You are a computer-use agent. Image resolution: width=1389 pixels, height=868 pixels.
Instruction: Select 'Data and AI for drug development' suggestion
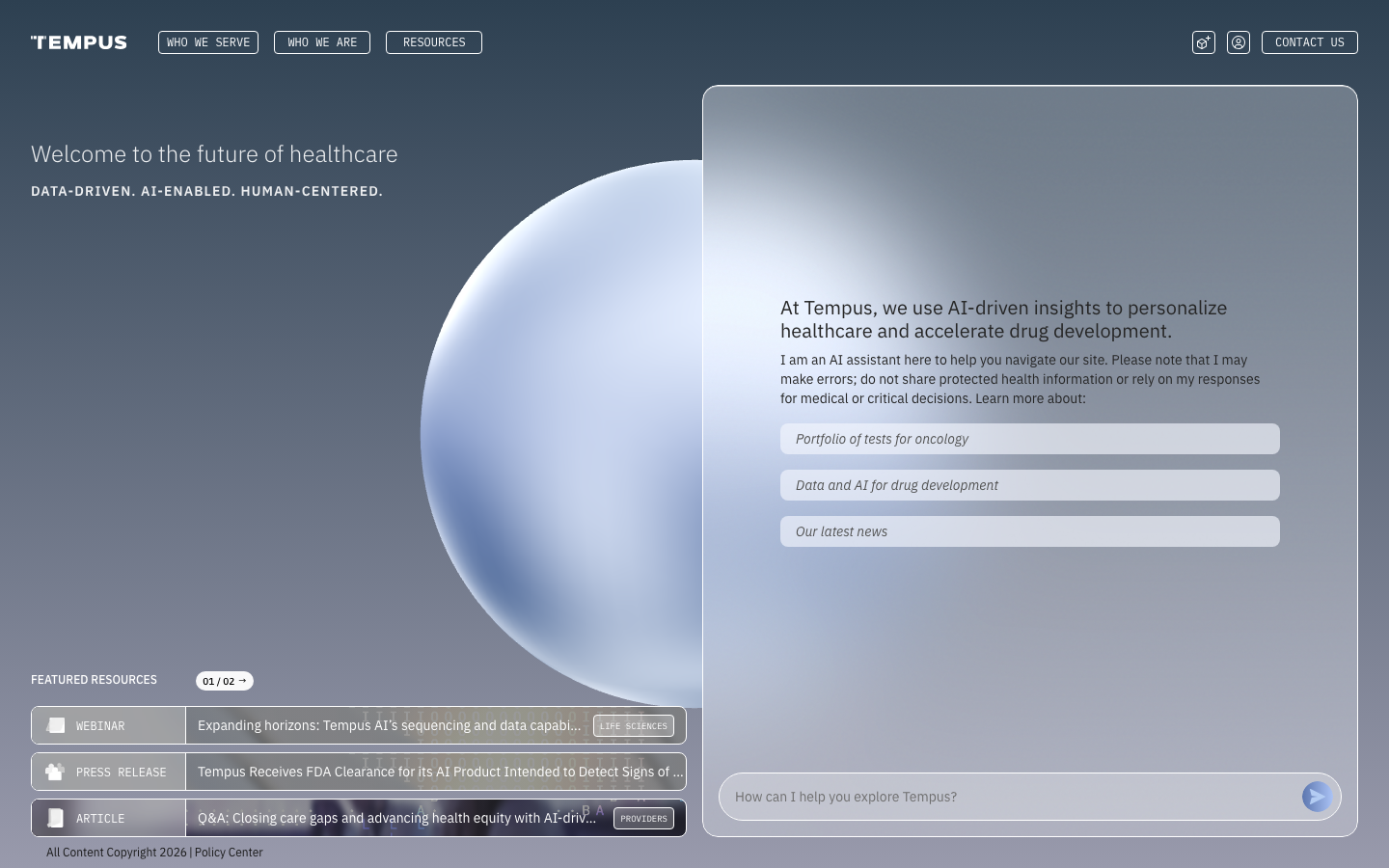tap(1030, 485)
